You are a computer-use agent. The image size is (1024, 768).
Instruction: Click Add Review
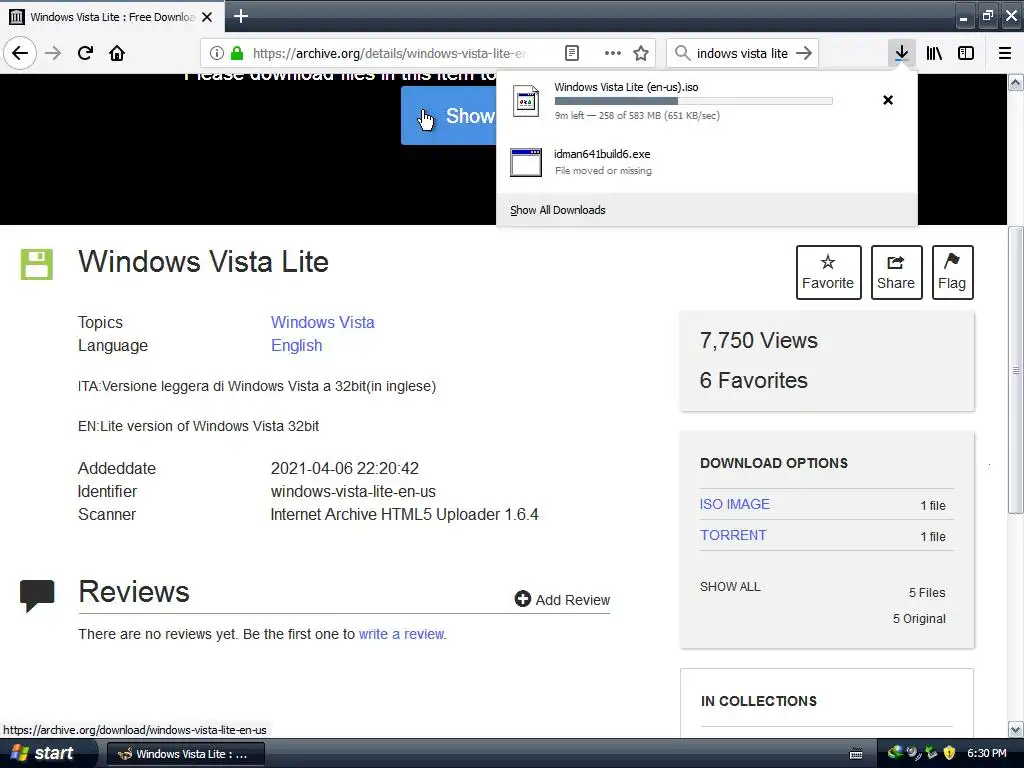(562, 599)
